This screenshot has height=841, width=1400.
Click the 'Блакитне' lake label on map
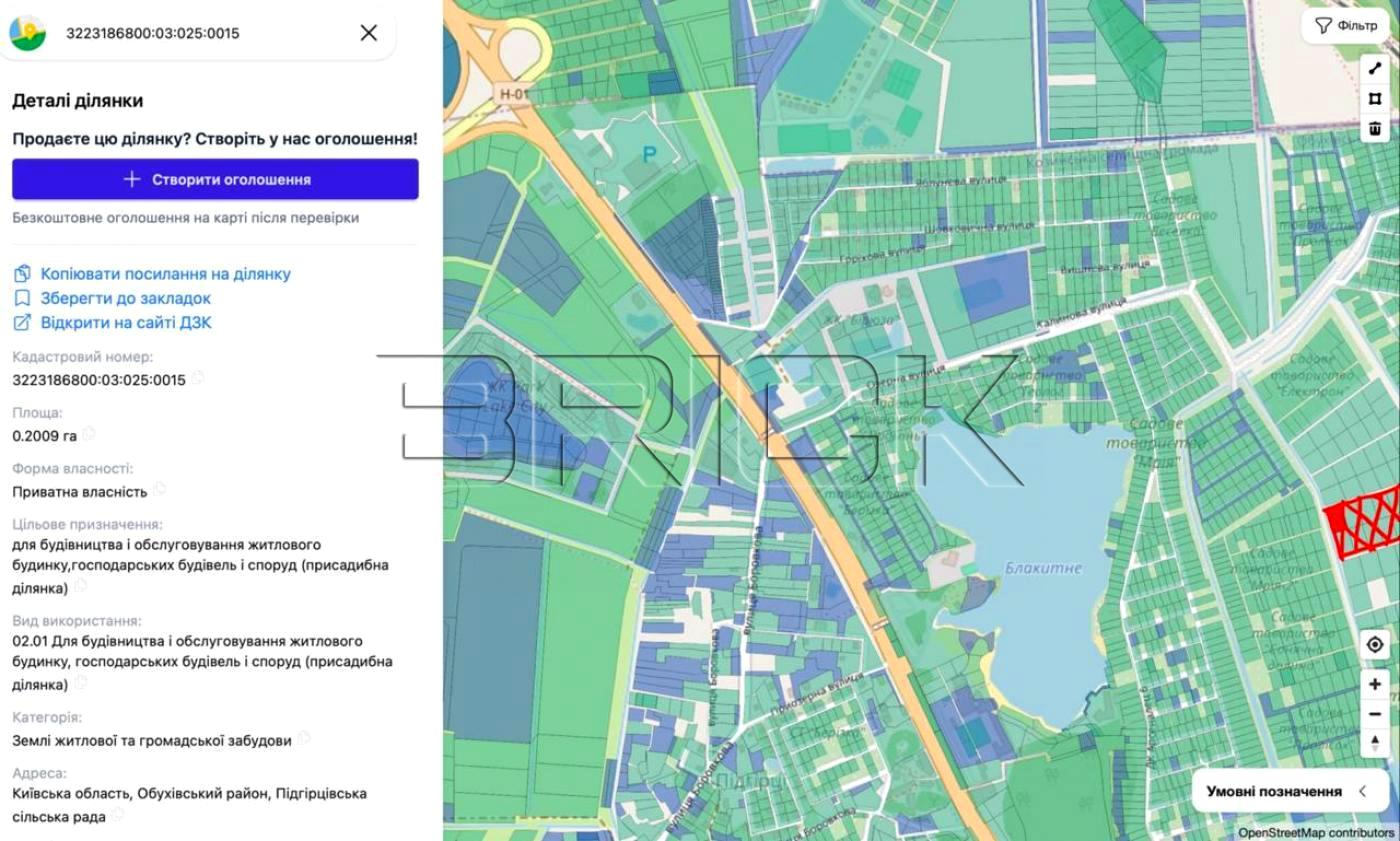coord(1043,568)
